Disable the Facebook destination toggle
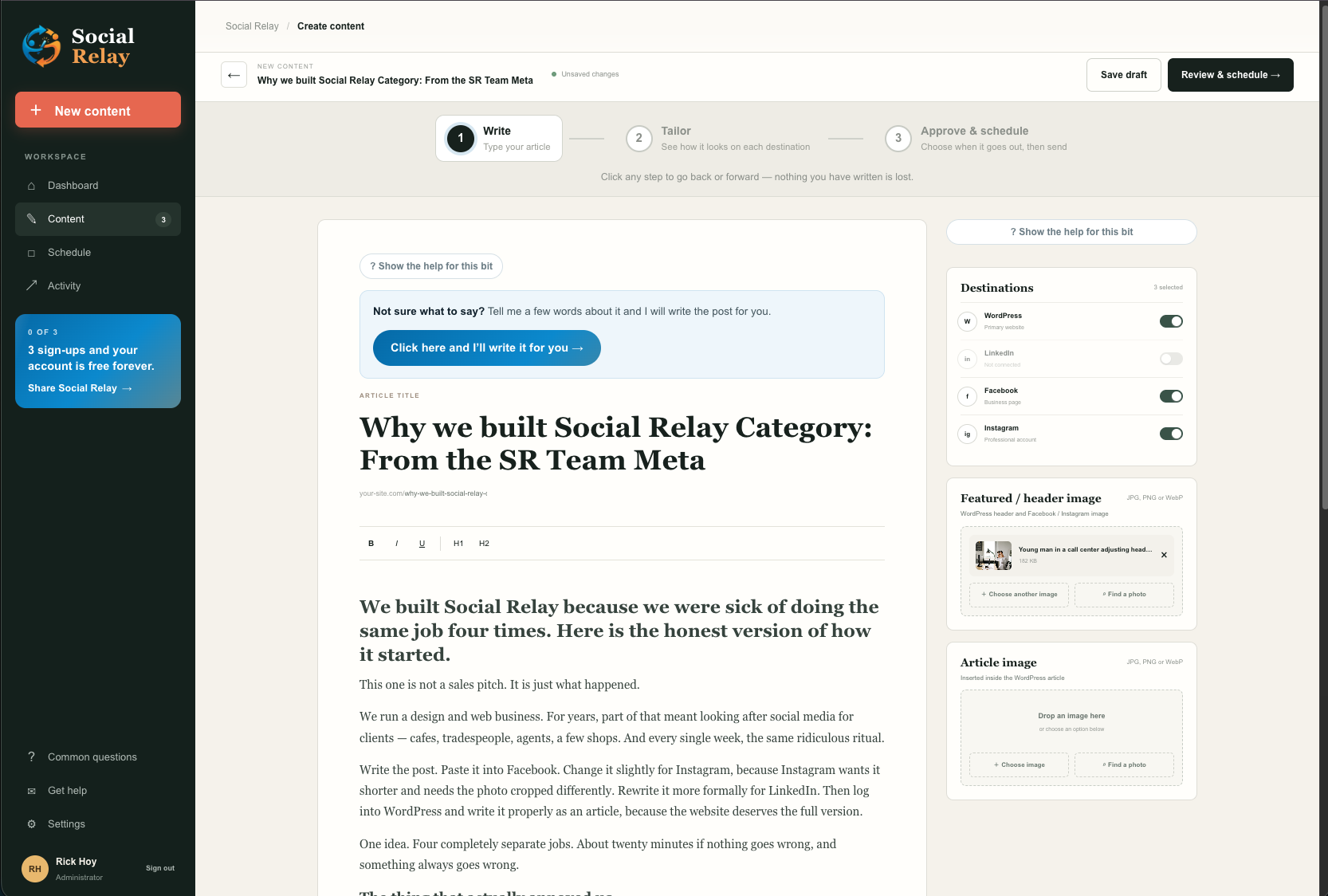This screenshot has height=896, width=1328. (x=1171, y=396)
